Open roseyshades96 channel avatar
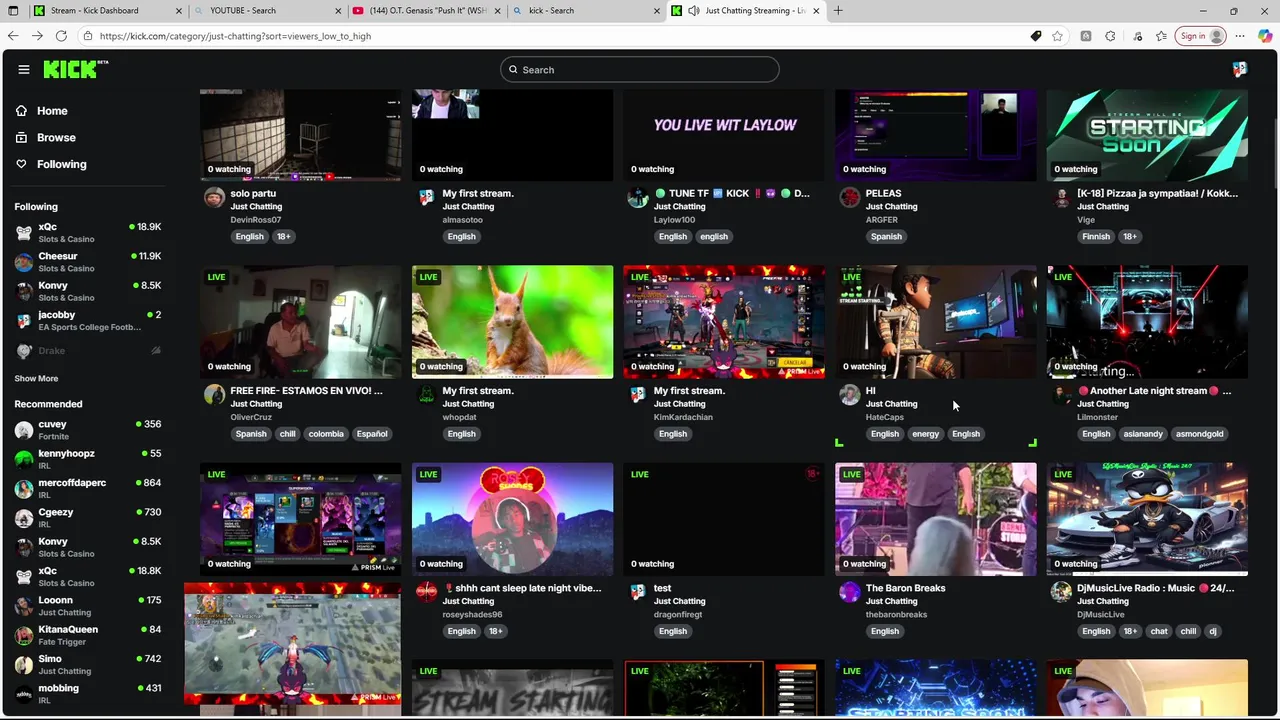The image size is (1280, 720). [426, 592]
